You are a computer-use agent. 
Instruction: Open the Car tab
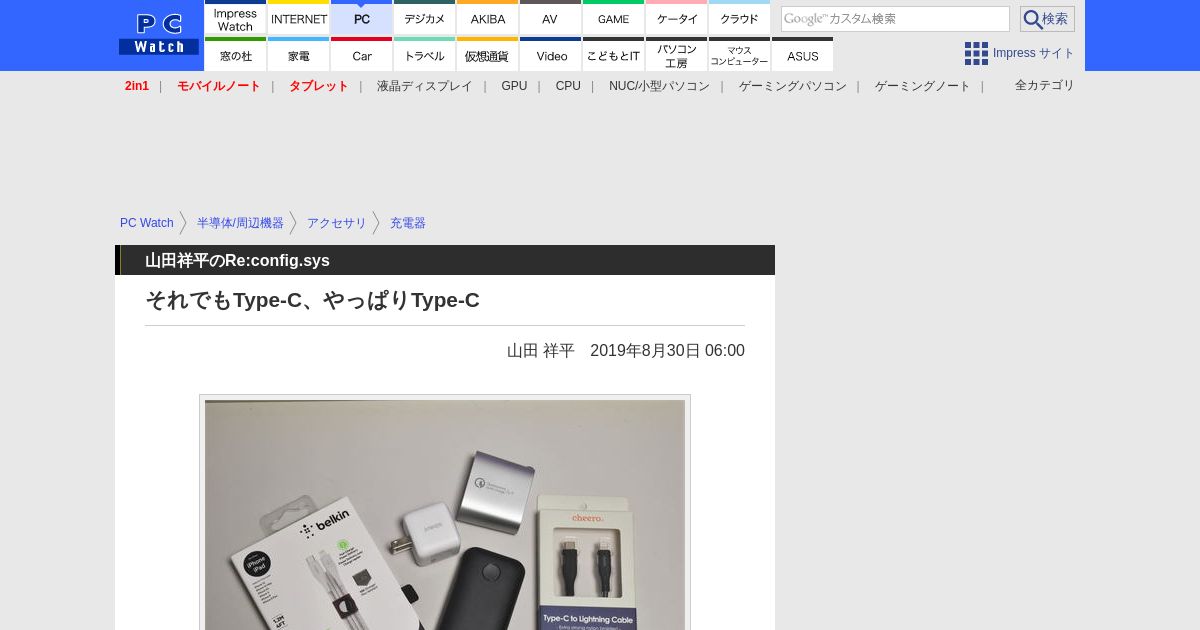coord(362,55)
